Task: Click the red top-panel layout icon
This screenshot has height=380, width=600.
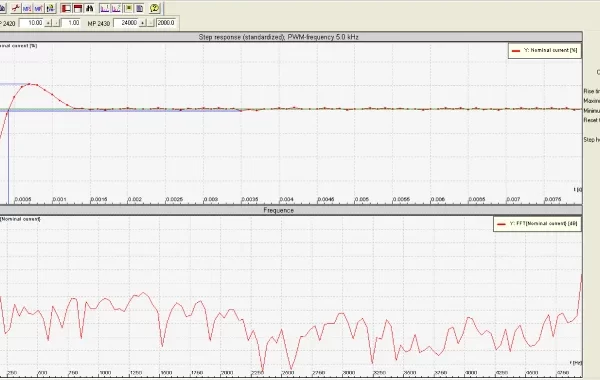Action: [x=78, y=8]
